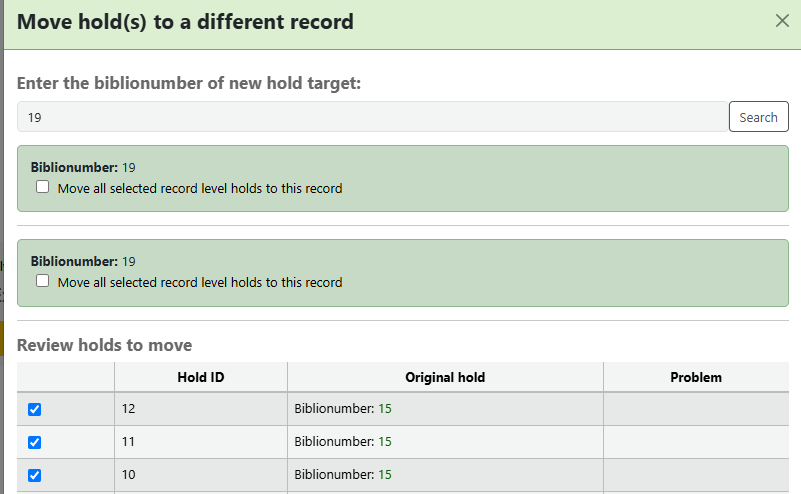This screenshot has height=494, width=801.
Task: Click the Hold ID column header
Action: point(200,377)
